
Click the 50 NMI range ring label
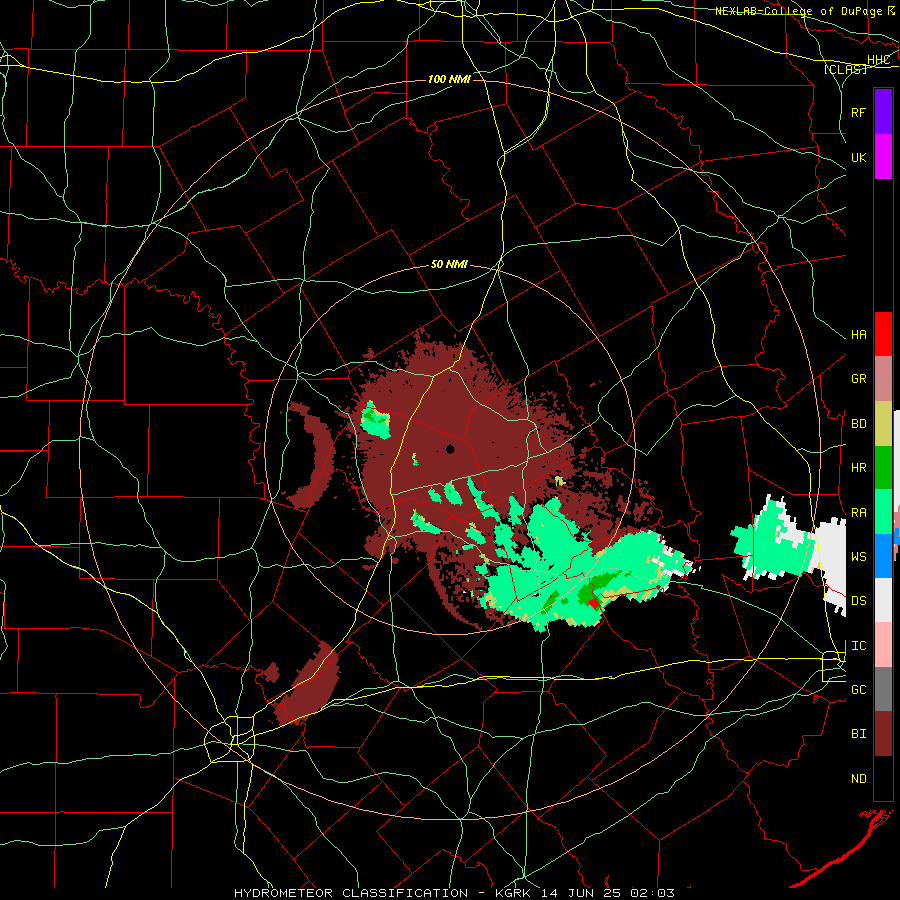pos(449,264)
